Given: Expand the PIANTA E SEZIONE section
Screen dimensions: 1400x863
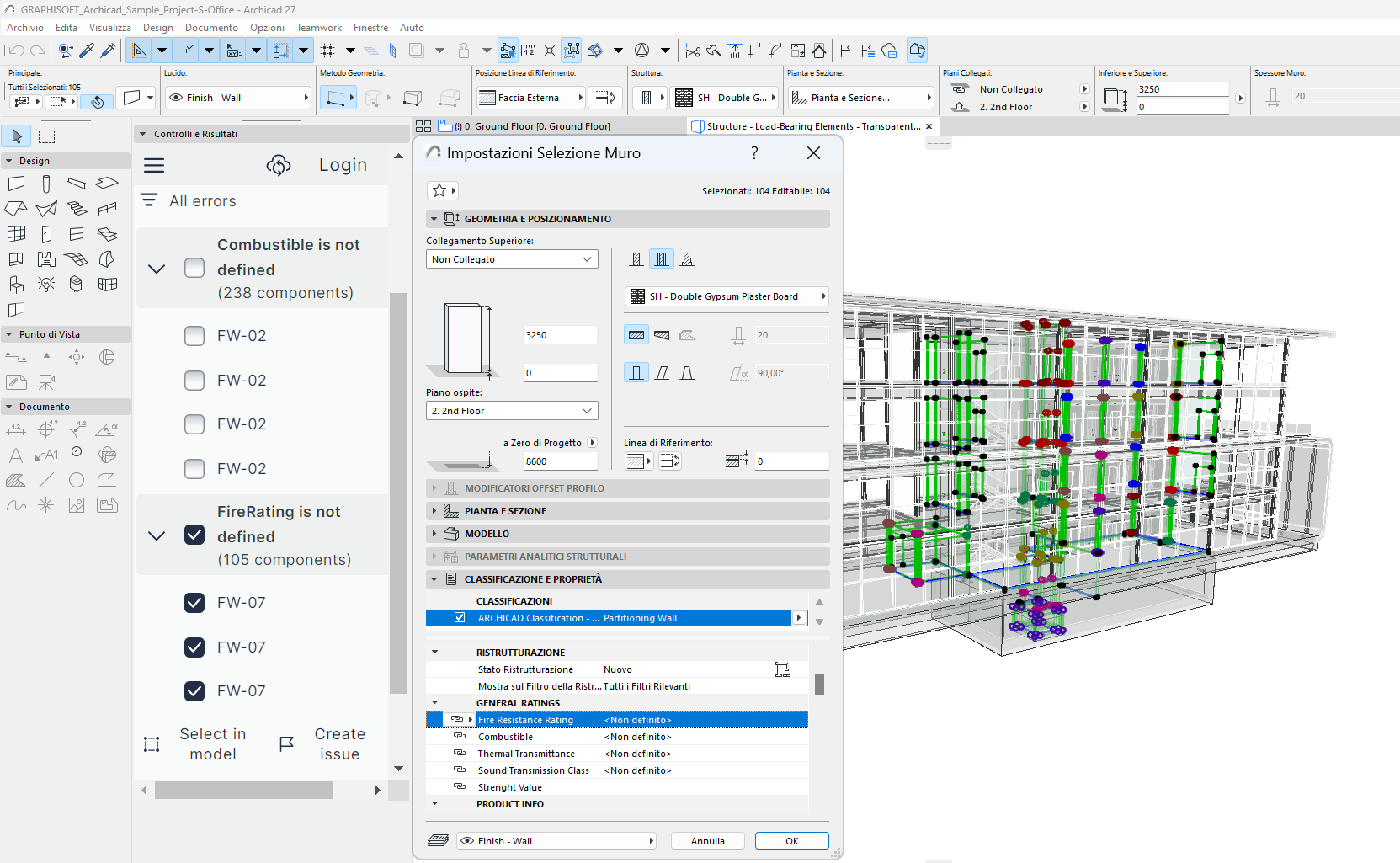Looking at the screenshot, I should [505, 511].
